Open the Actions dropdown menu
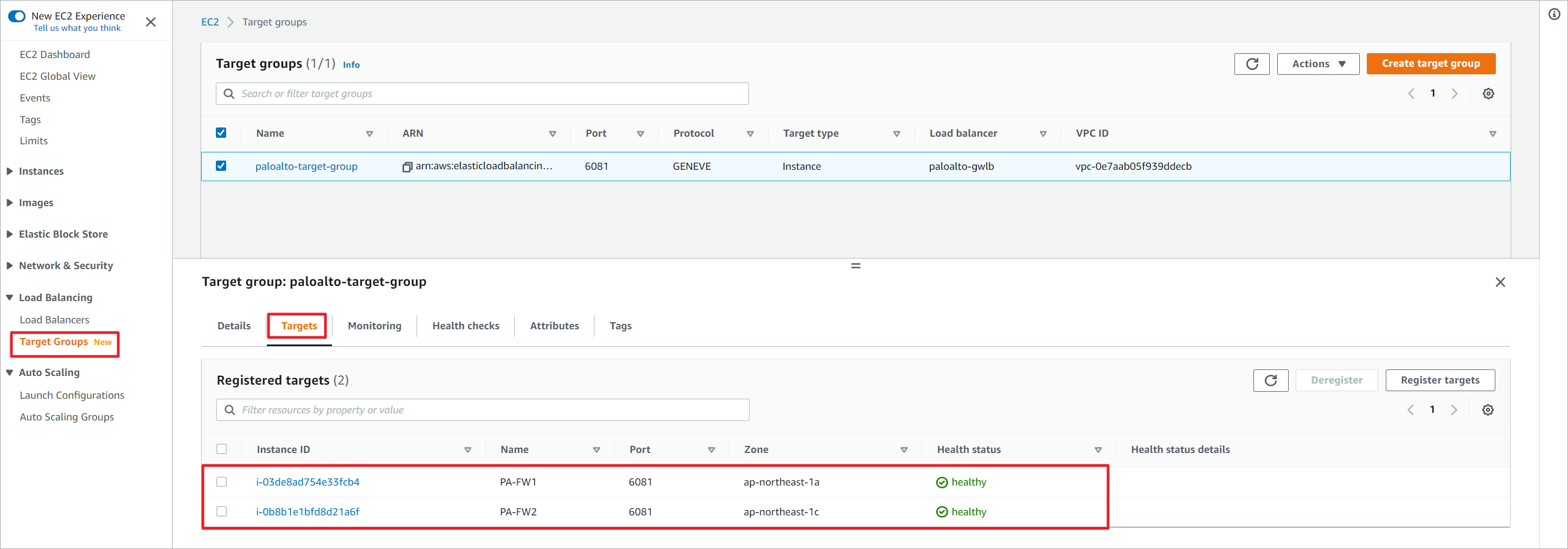Image resolution: width=1568 pixels, height=549 pixels. [x=1318, y=64]
